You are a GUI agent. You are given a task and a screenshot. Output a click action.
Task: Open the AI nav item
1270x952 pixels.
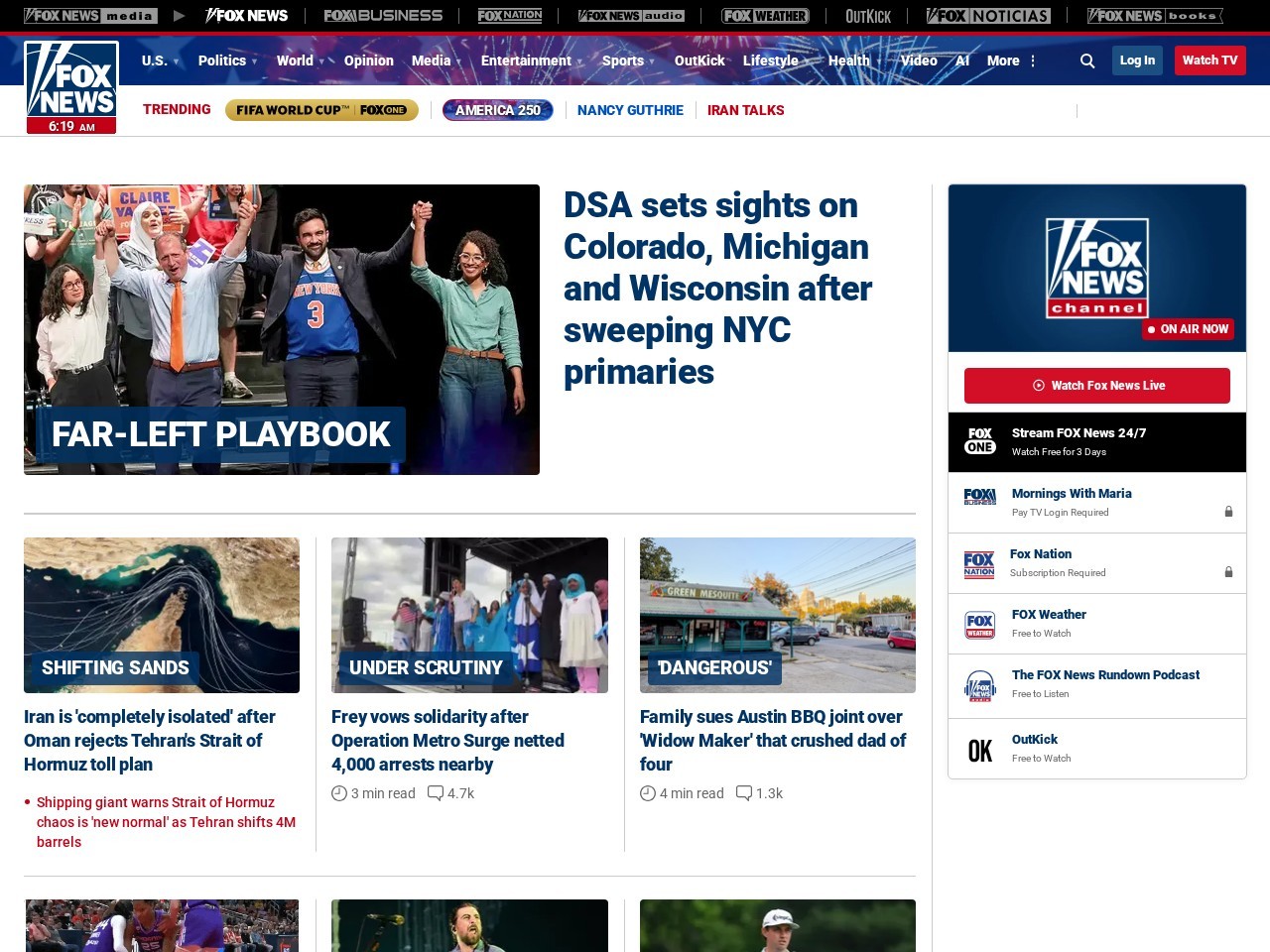coord(962,60)
